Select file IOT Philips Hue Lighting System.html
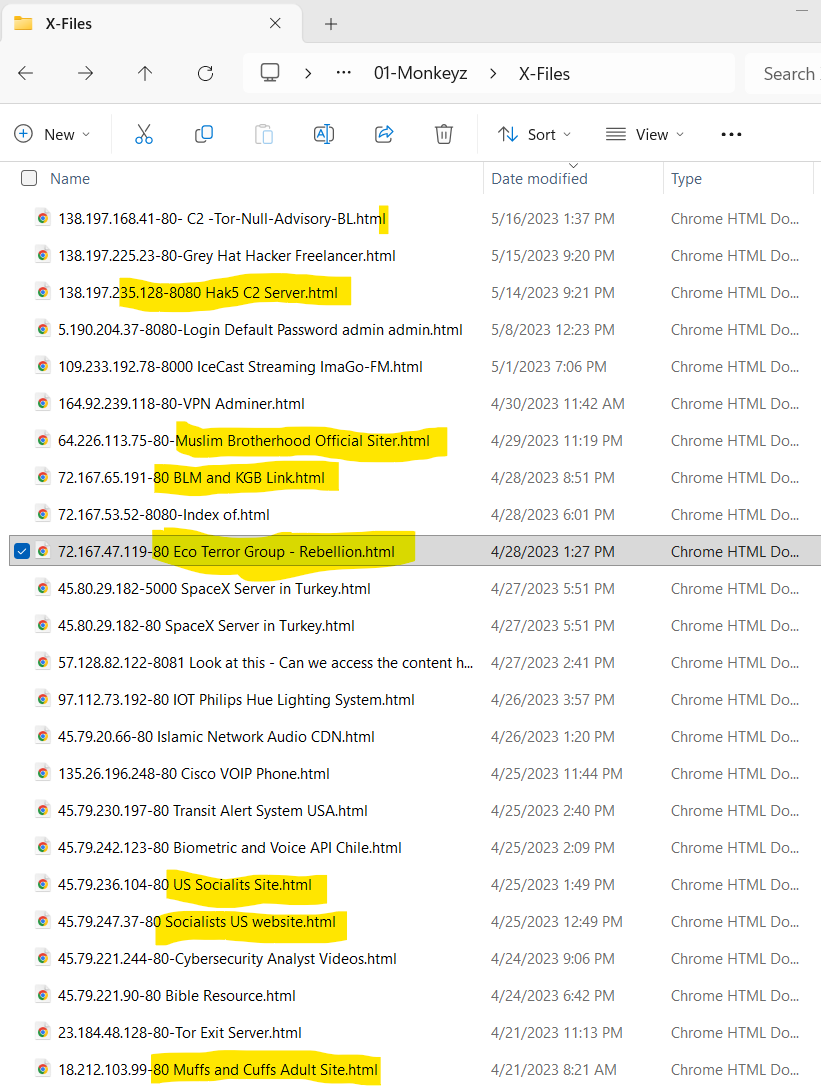Screen dimensions: 821x1086 tap(236, 700)
